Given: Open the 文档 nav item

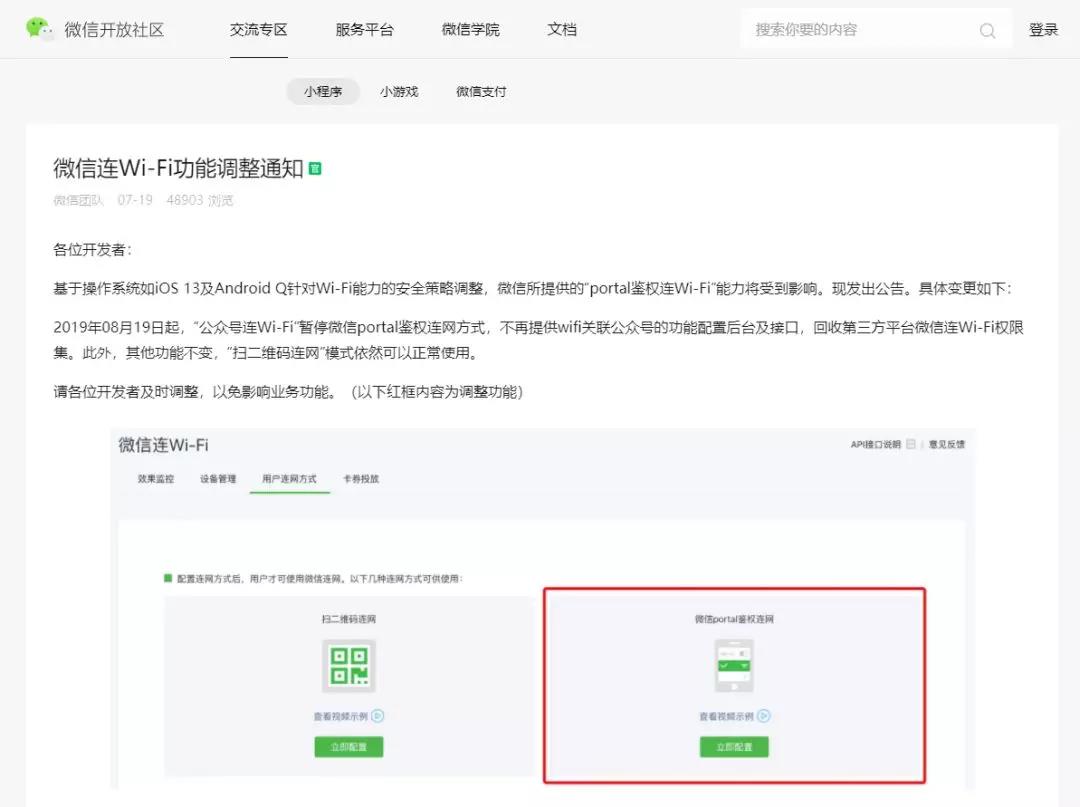Looking at the screenshot, I should coord(562,30).
